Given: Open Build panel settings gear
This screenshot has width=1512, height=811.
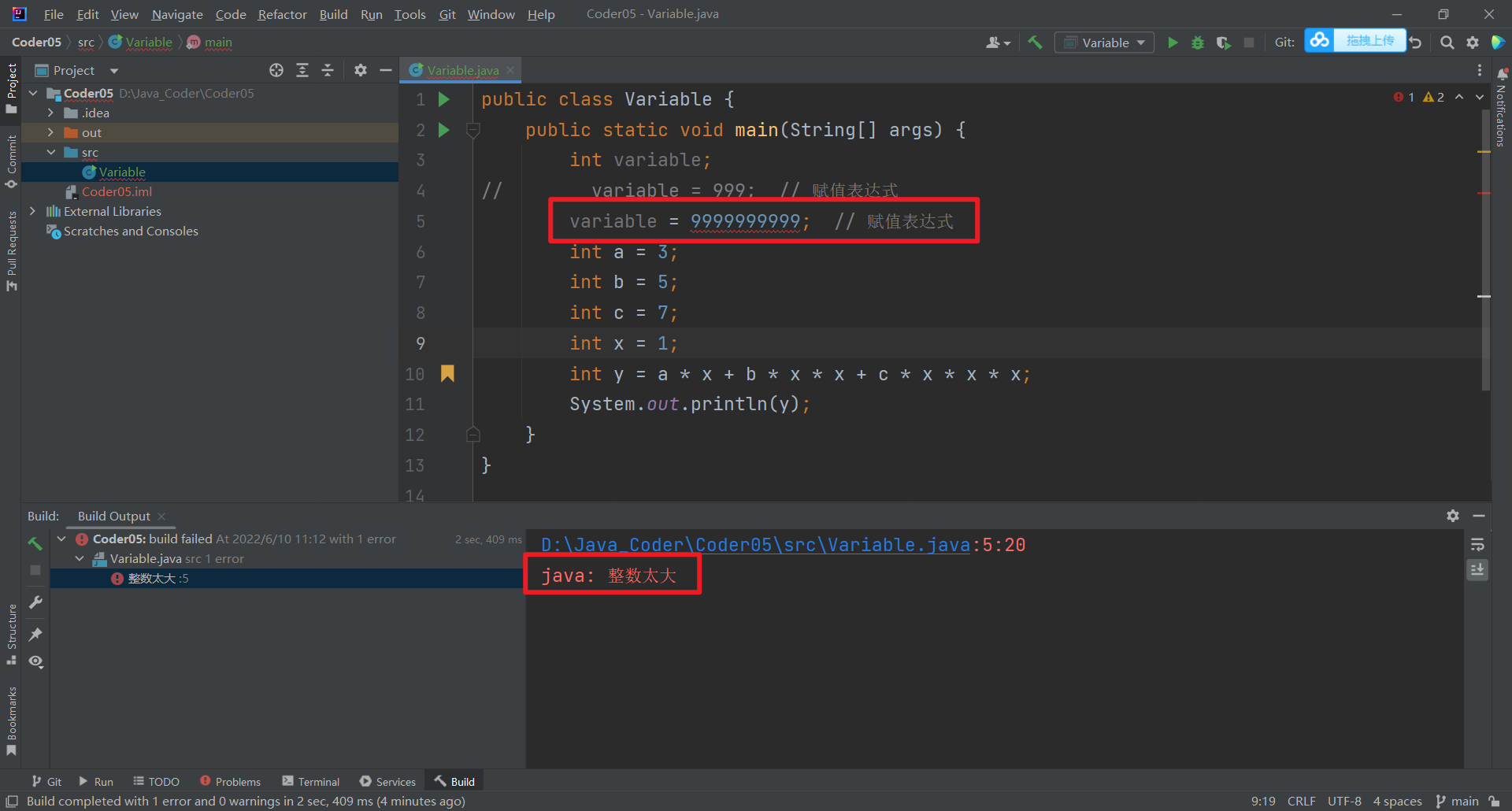Looking at the screenshot, I should click(1453, 516).
